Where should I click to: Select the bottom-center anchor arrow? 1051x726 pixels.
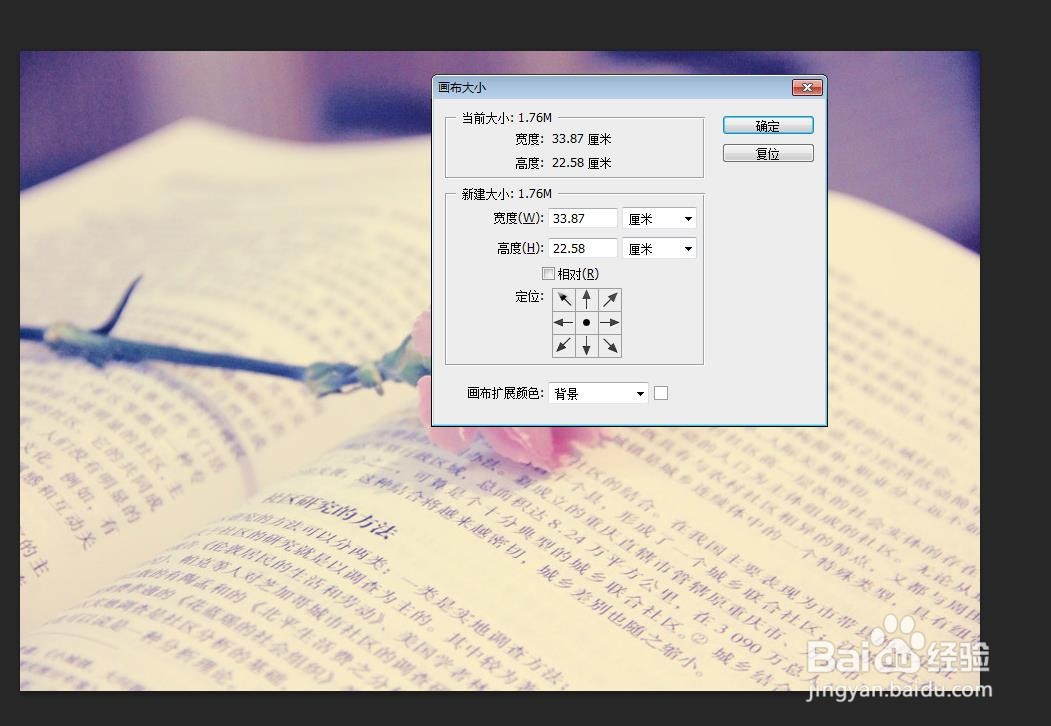[x=586, y=346]
